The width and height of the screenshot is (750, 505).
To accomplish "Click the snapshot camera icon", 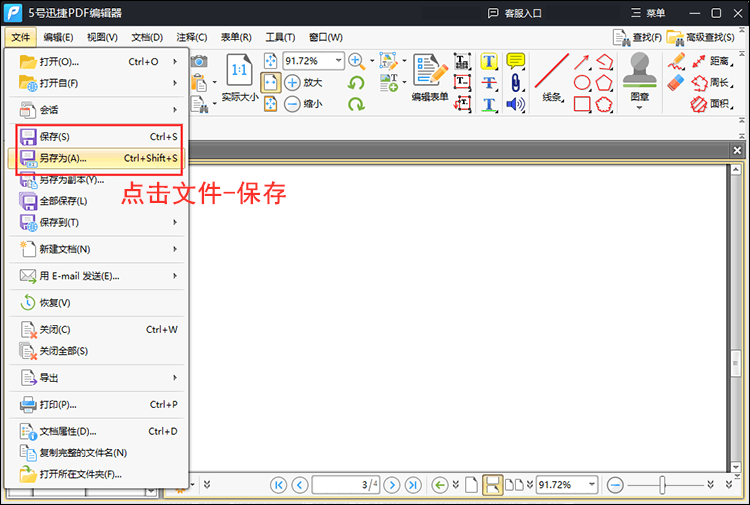I will [199, 61].
